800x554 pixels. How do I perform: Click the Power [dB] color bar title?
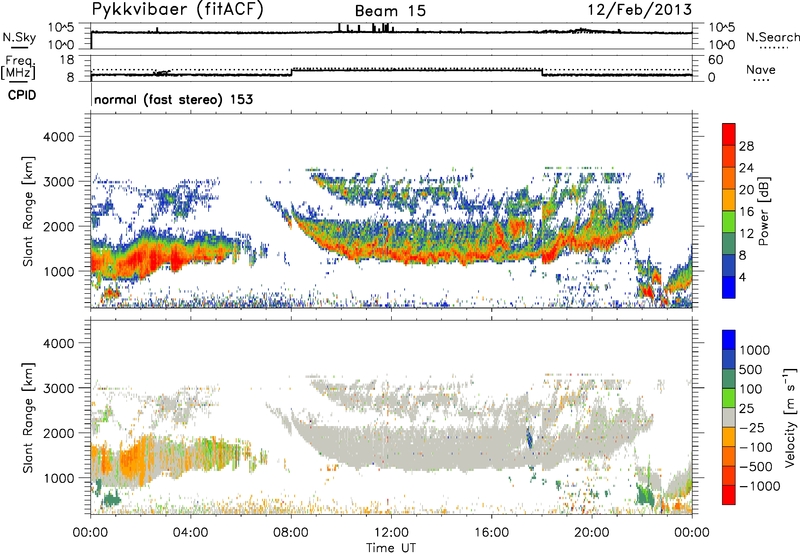pos(763,211)
